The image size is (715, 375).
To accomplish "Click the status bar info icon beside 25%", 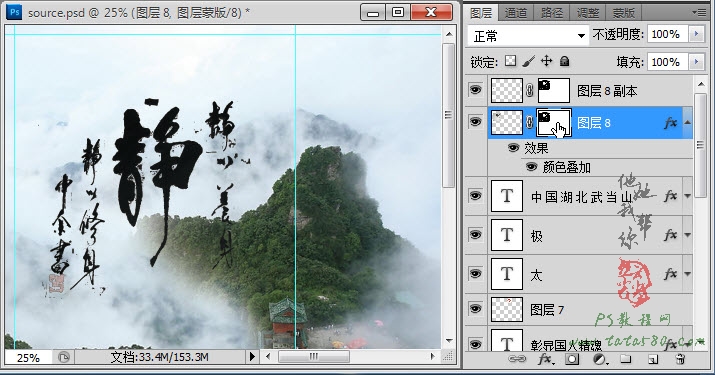I will click(63, 357).
